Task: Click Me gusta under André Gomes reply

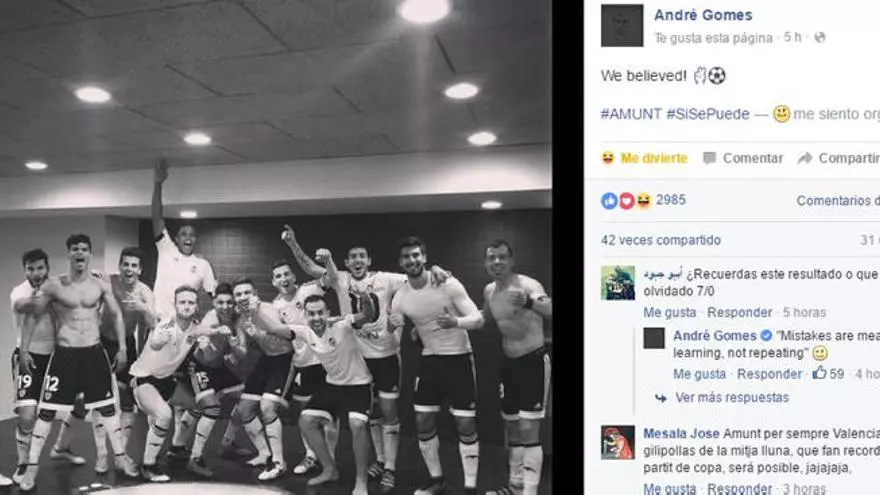Action: (x=699, y=374)
